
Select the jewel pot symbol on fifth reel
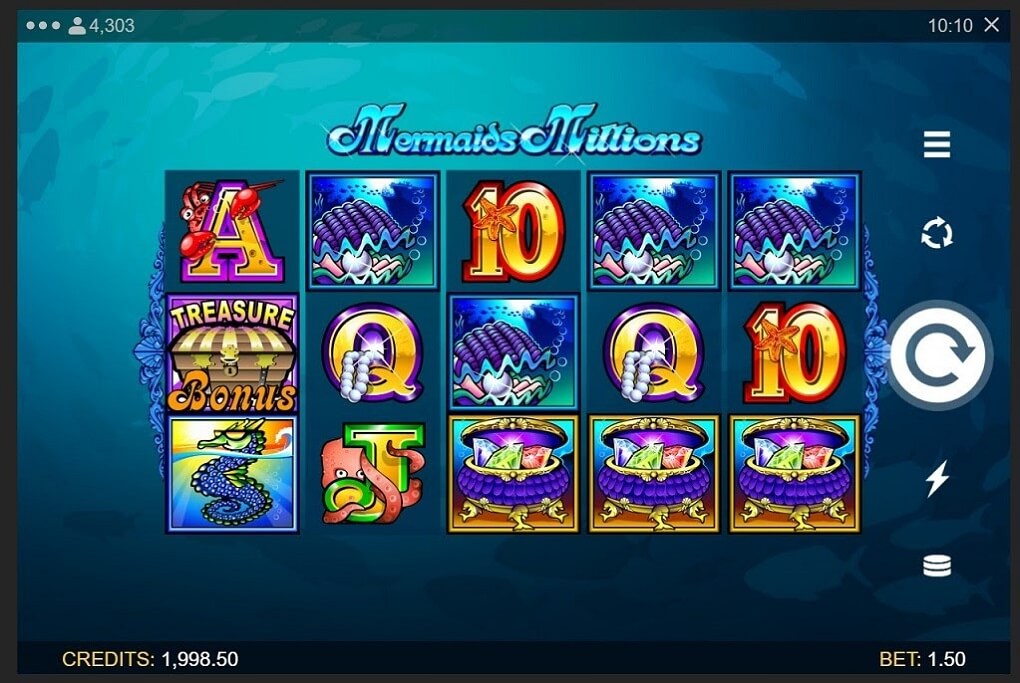click(794, 474)
